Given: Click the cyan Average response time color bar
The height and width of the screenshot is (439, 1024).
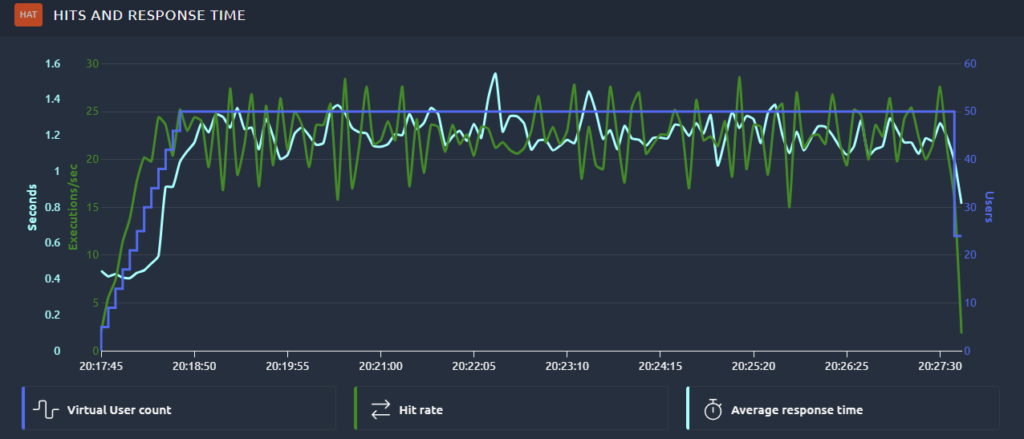Looking at the screenshot, I should [688, 408].
